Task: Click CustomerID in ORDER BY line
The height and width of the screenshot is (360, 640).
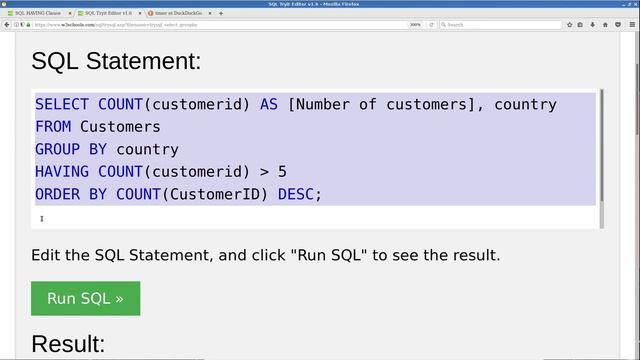Action: pos(215,194)
